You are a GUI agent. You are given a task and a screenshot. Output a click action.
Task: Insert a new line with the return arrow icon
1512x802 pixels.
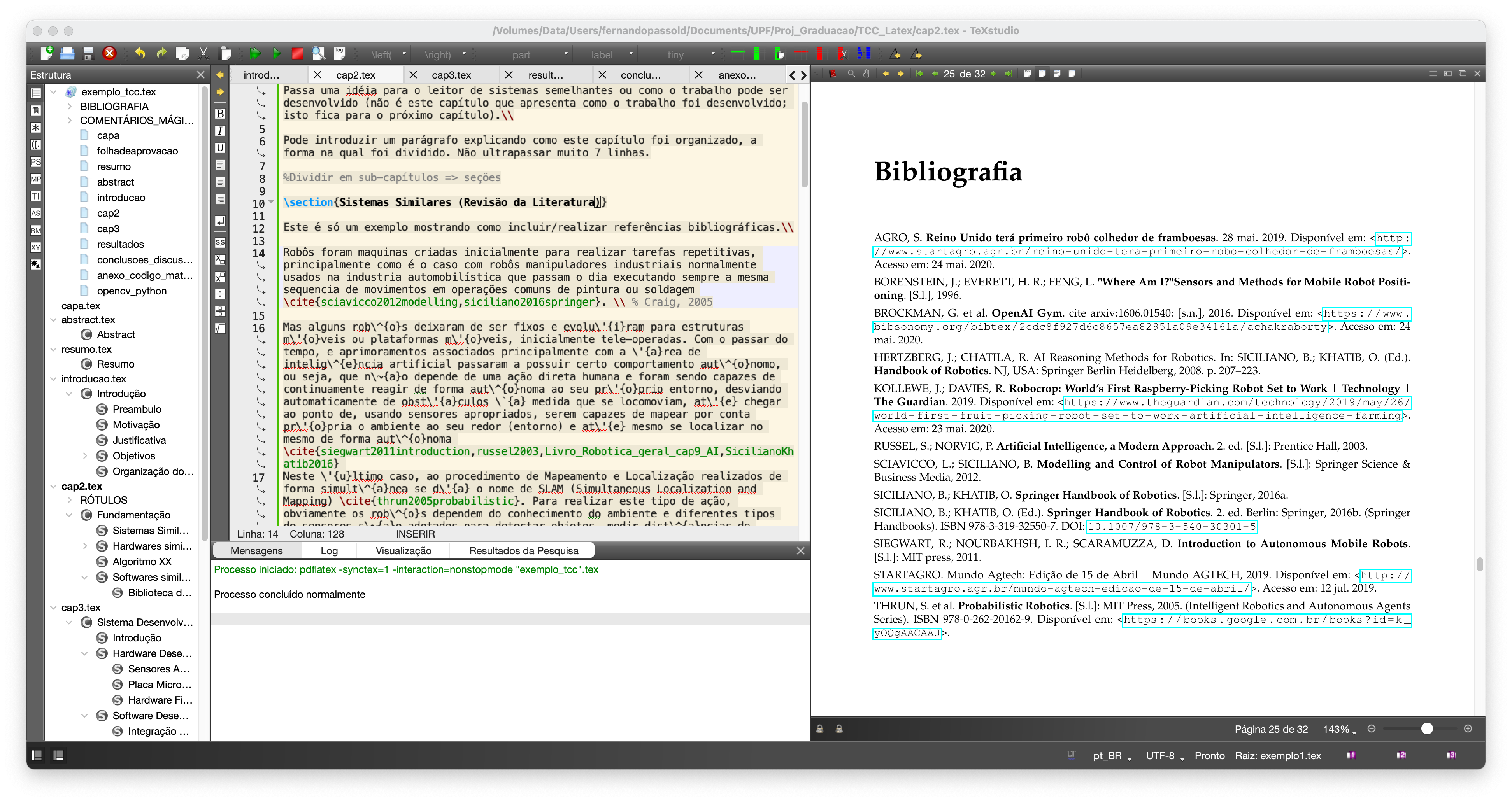coord(220,221)
